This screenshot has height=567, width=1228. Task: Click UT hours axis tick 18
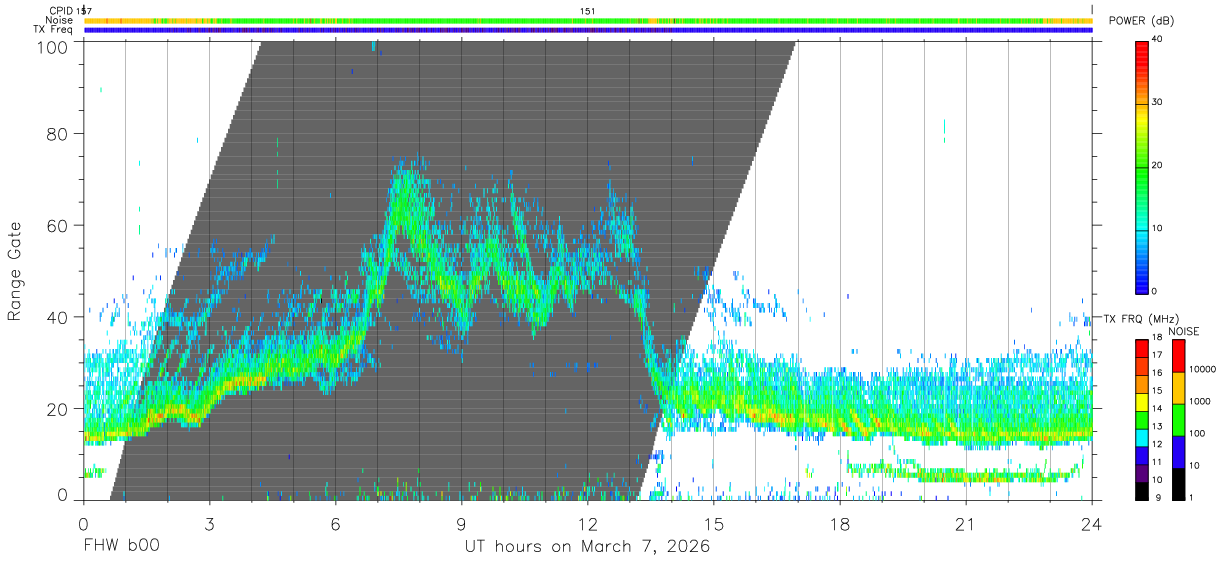840,523
